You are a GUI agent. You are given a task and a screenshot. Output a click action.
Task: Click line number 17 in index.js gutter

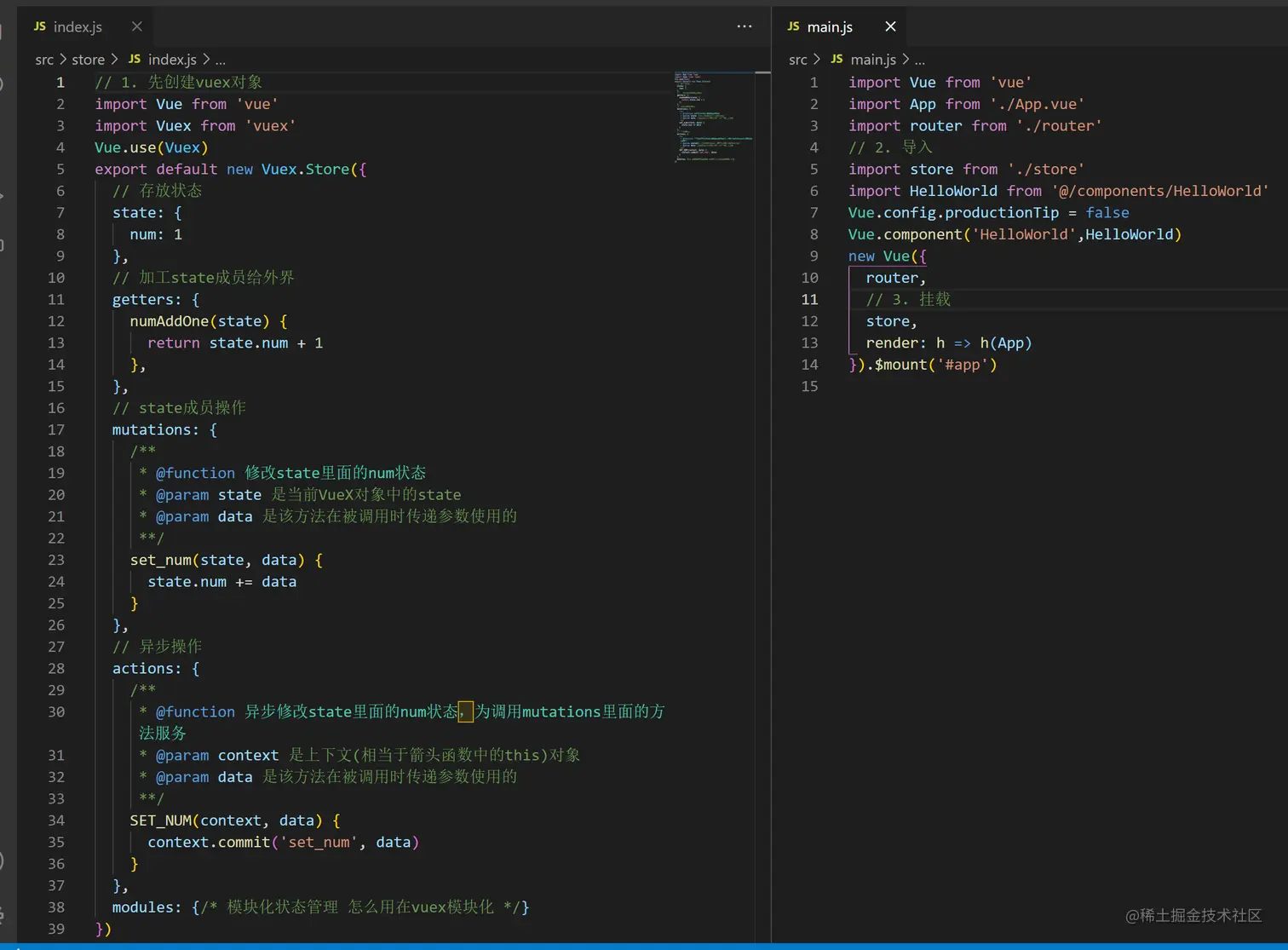(x=56, y=430)
